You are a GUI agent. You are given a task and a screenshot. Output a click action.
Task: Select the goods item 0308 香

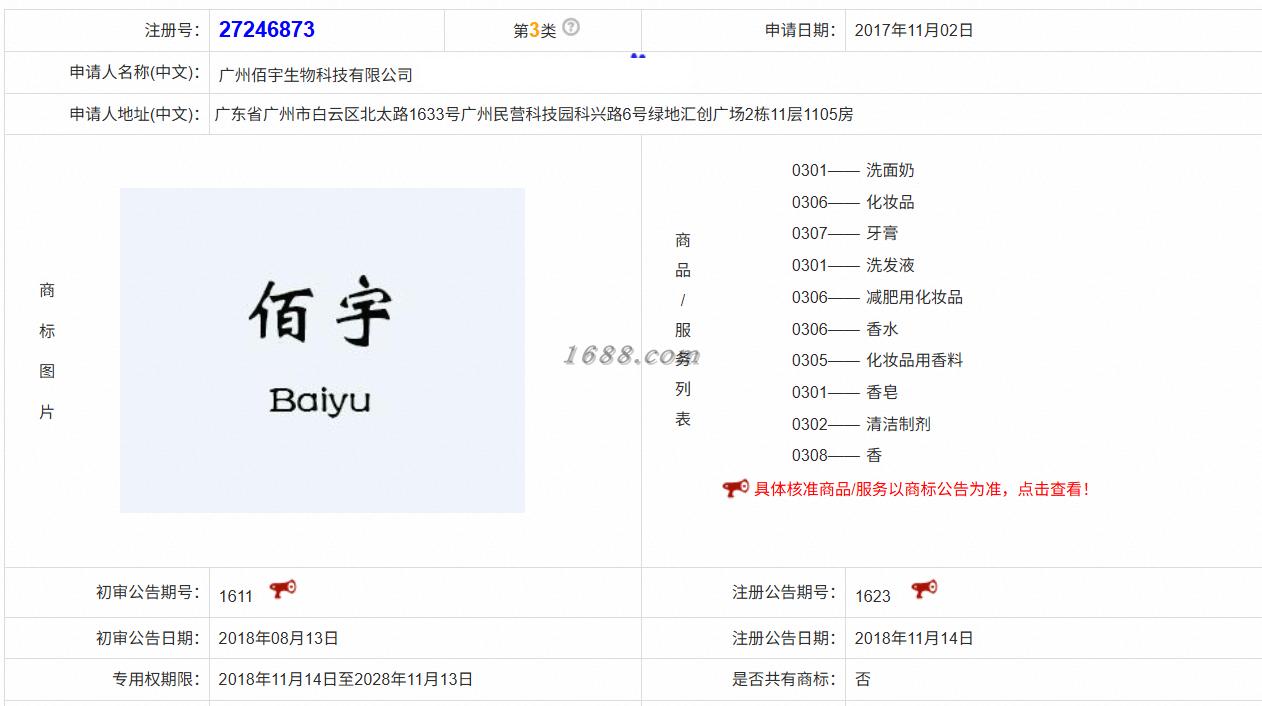pyautogui.click(x=837, y=455)
